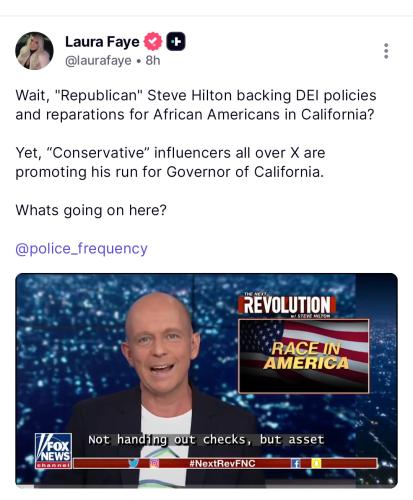Click the Fox News channel logo

click(x=53, y=451)
